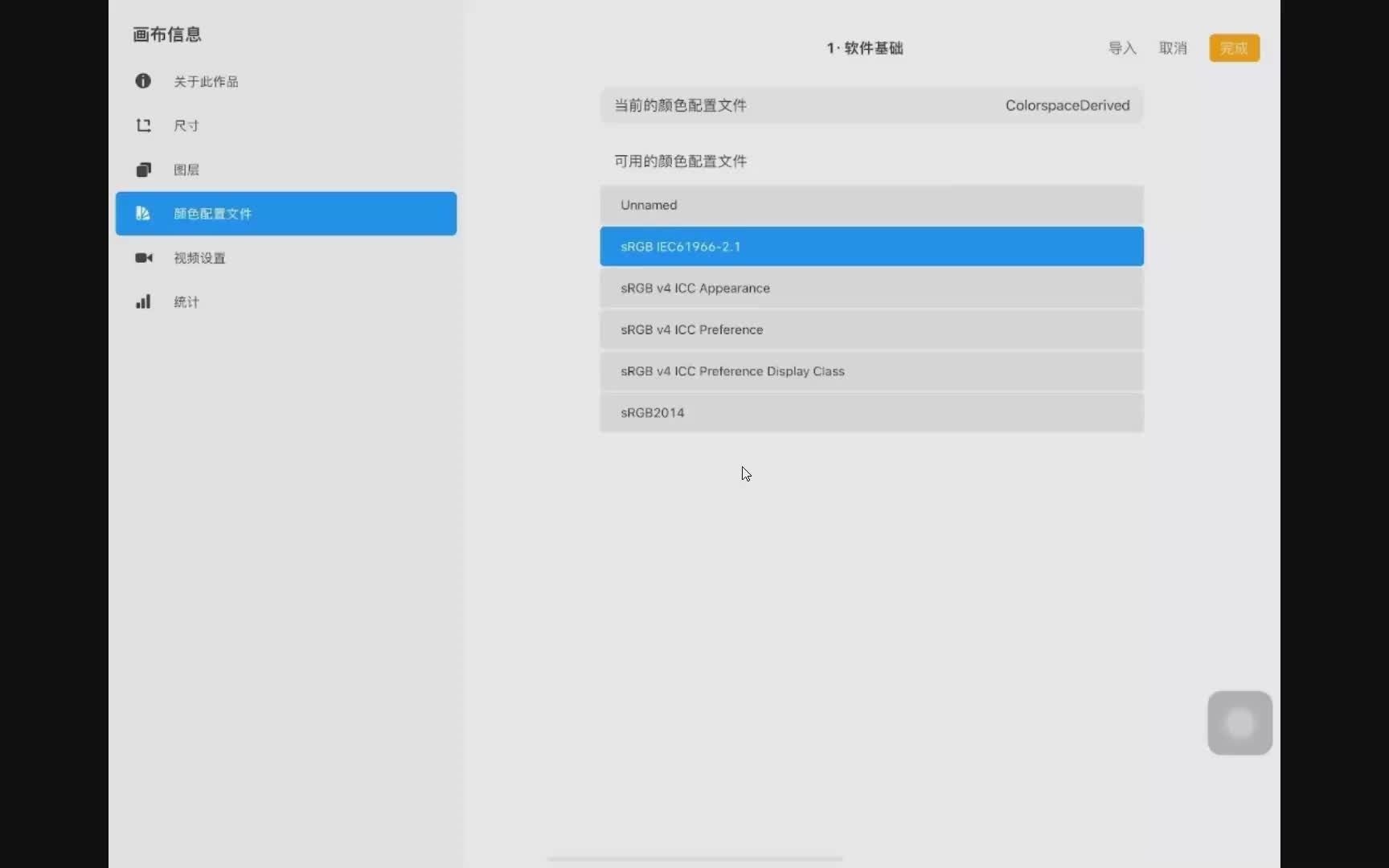Open the 关于此作品 section
Screen dimensions: 1389x868
pos(286,81)
